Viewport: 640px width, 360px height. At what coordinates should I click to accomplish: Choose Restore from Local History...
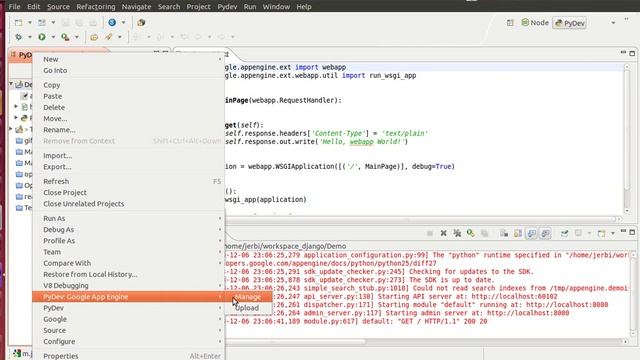click(x=128, y=274)
